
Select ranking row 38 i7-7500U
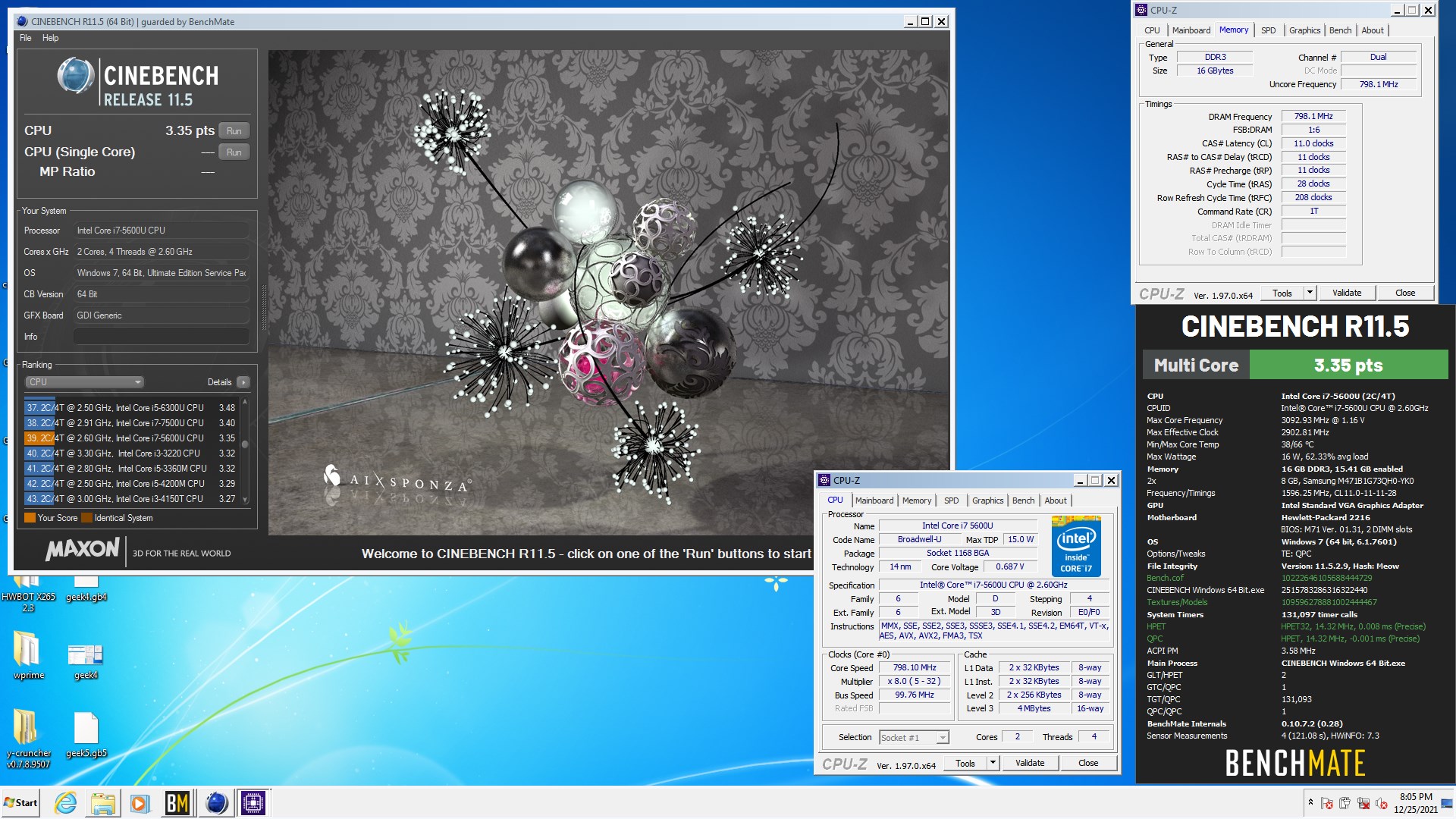[130, 423]
